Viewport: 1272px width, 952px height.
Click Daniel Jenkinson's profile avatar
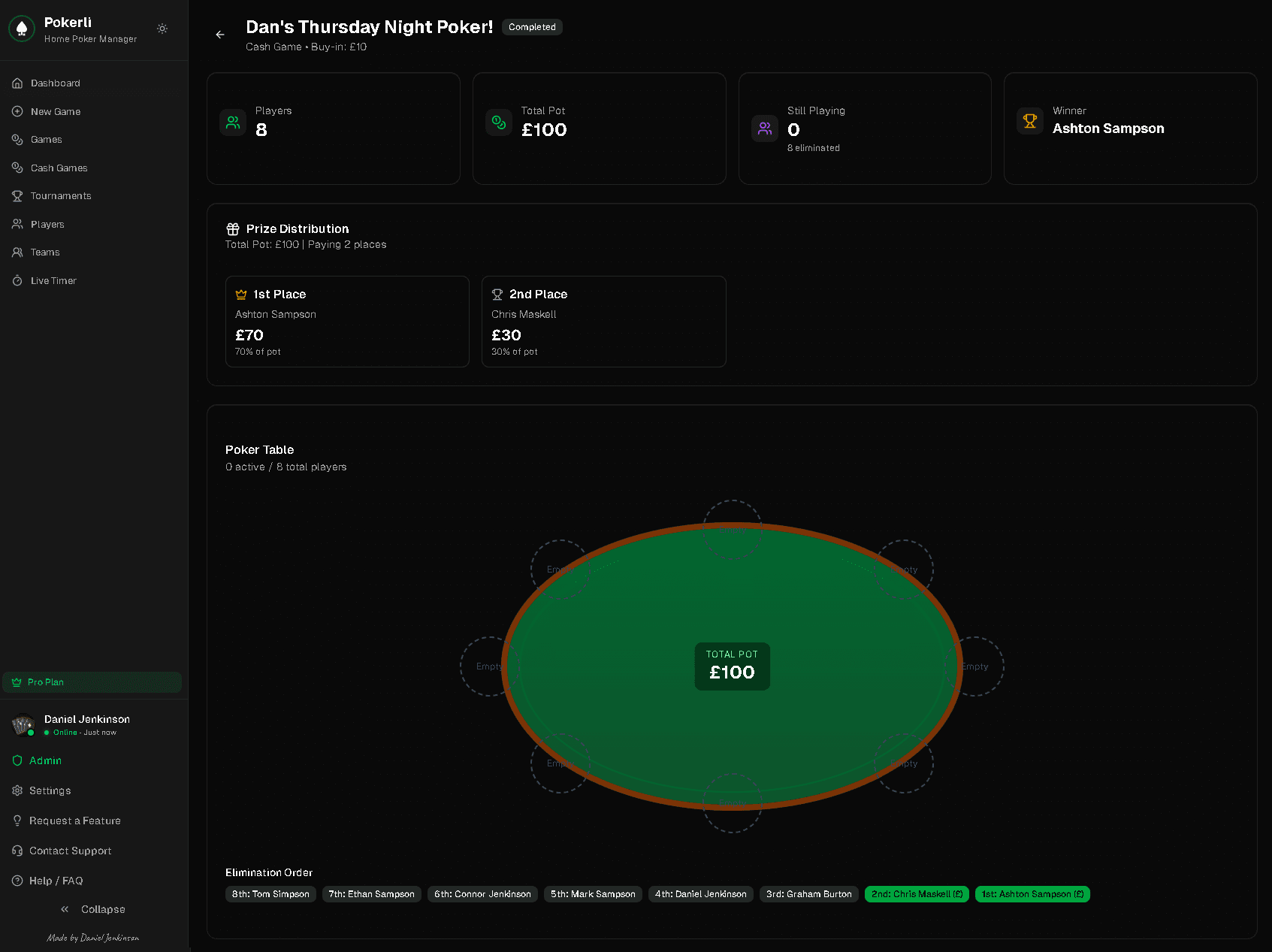click(23, 725)
